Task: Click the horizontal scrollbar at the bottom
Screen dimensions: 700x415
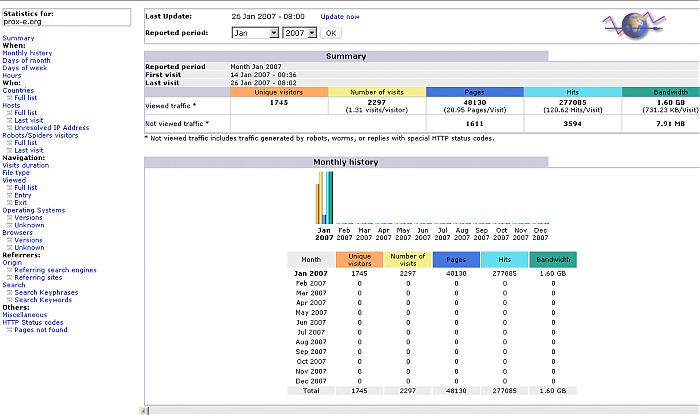Action: tap(420, 409)
